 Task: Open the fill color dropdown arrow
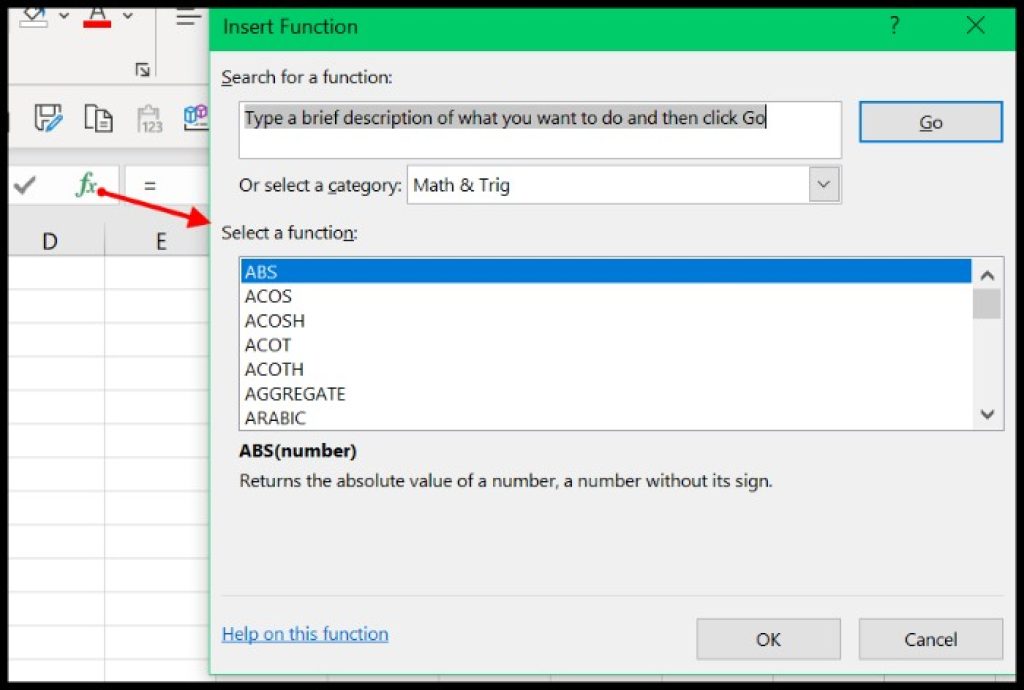click(62, 14)
